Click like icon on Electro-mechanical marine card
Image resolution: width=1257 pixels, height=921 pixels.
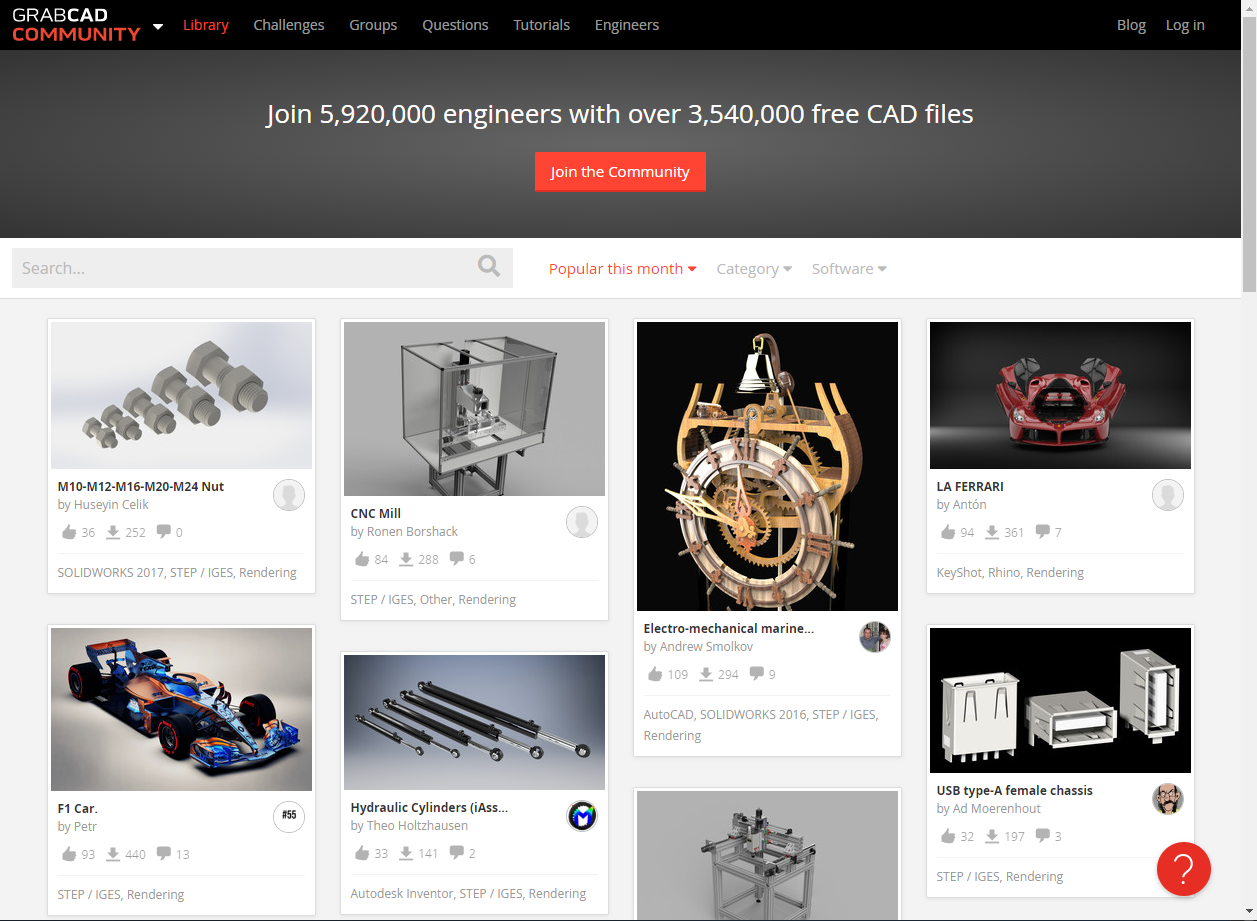point(656,674)
